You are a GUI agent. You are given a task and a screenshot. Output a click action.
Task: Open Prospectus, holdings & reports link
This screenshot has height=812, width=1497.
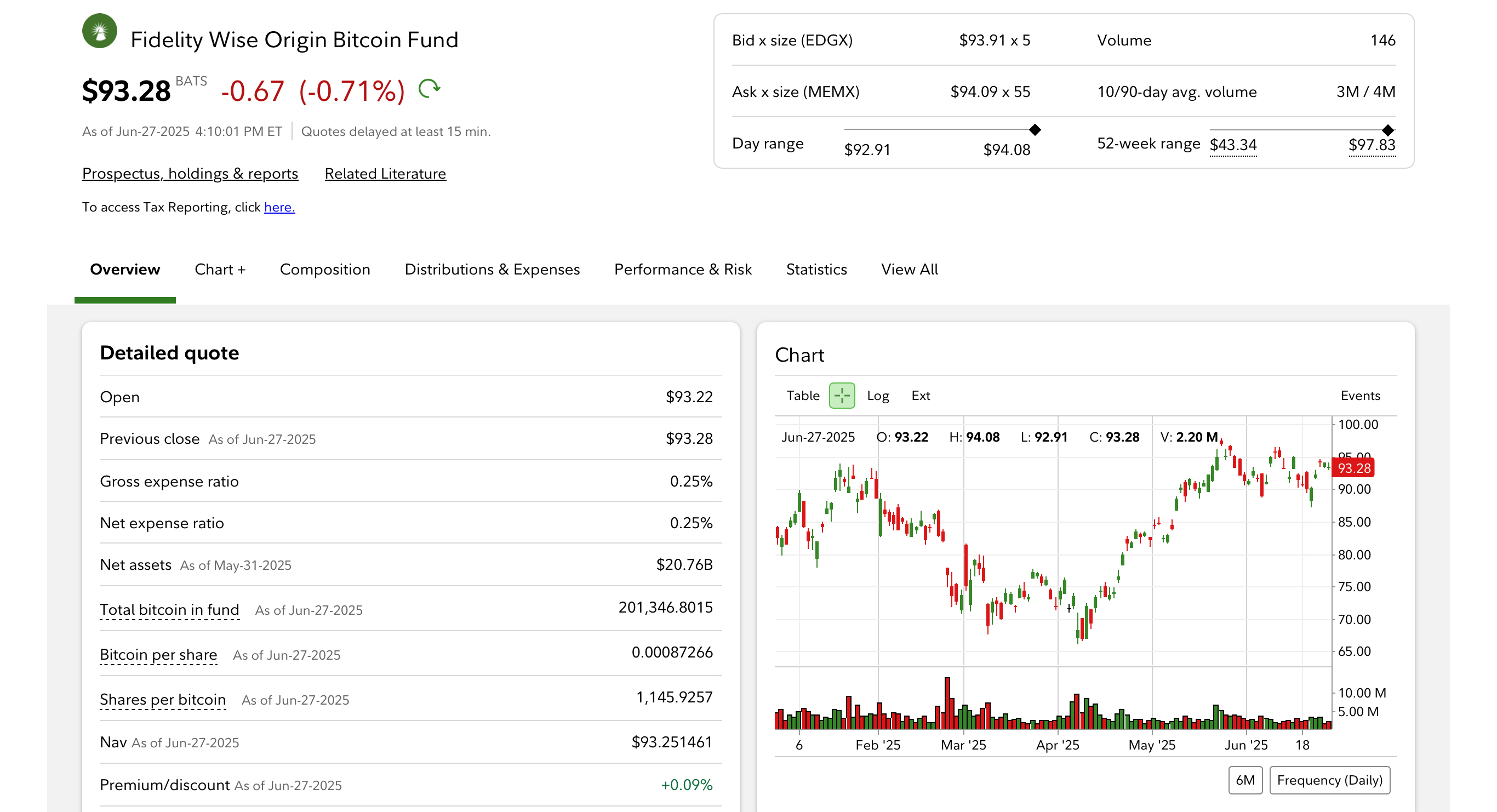coord(190,174)
